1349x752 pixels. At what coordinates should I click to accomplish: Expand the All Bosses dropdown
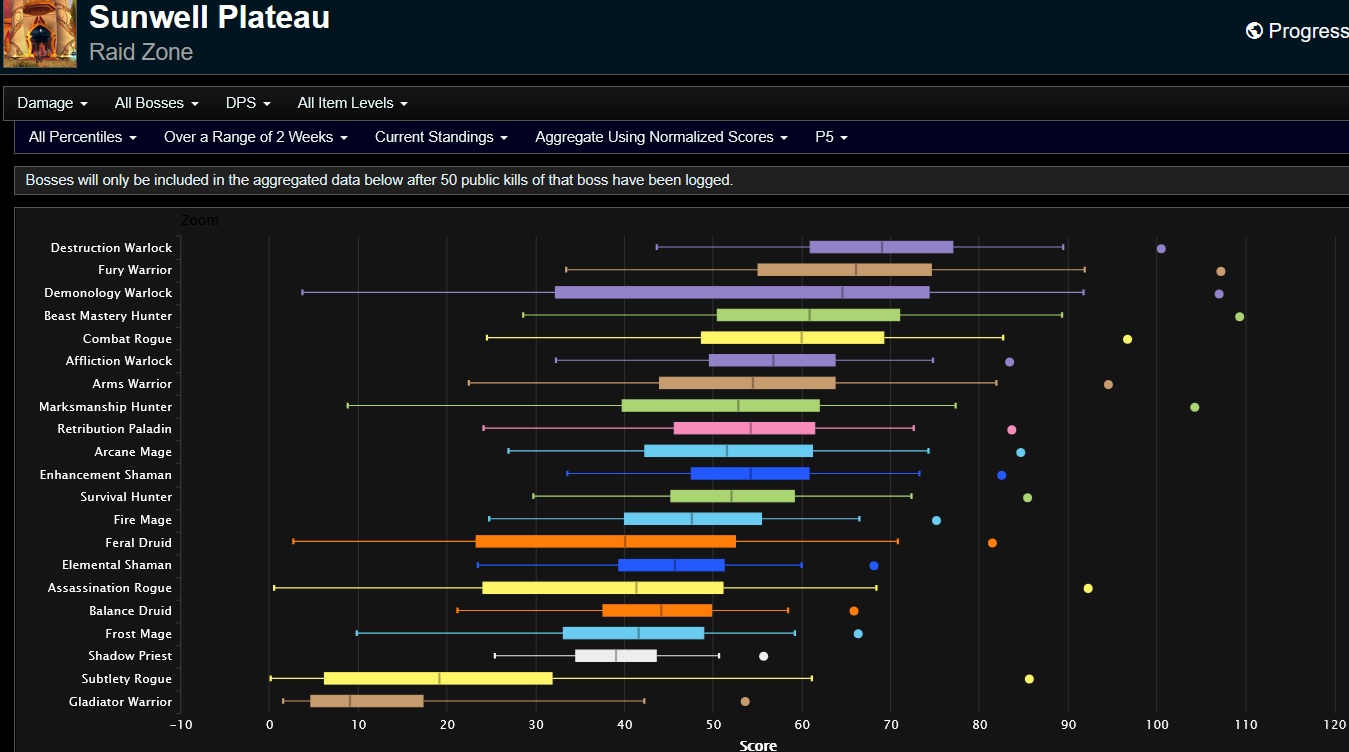156,103
